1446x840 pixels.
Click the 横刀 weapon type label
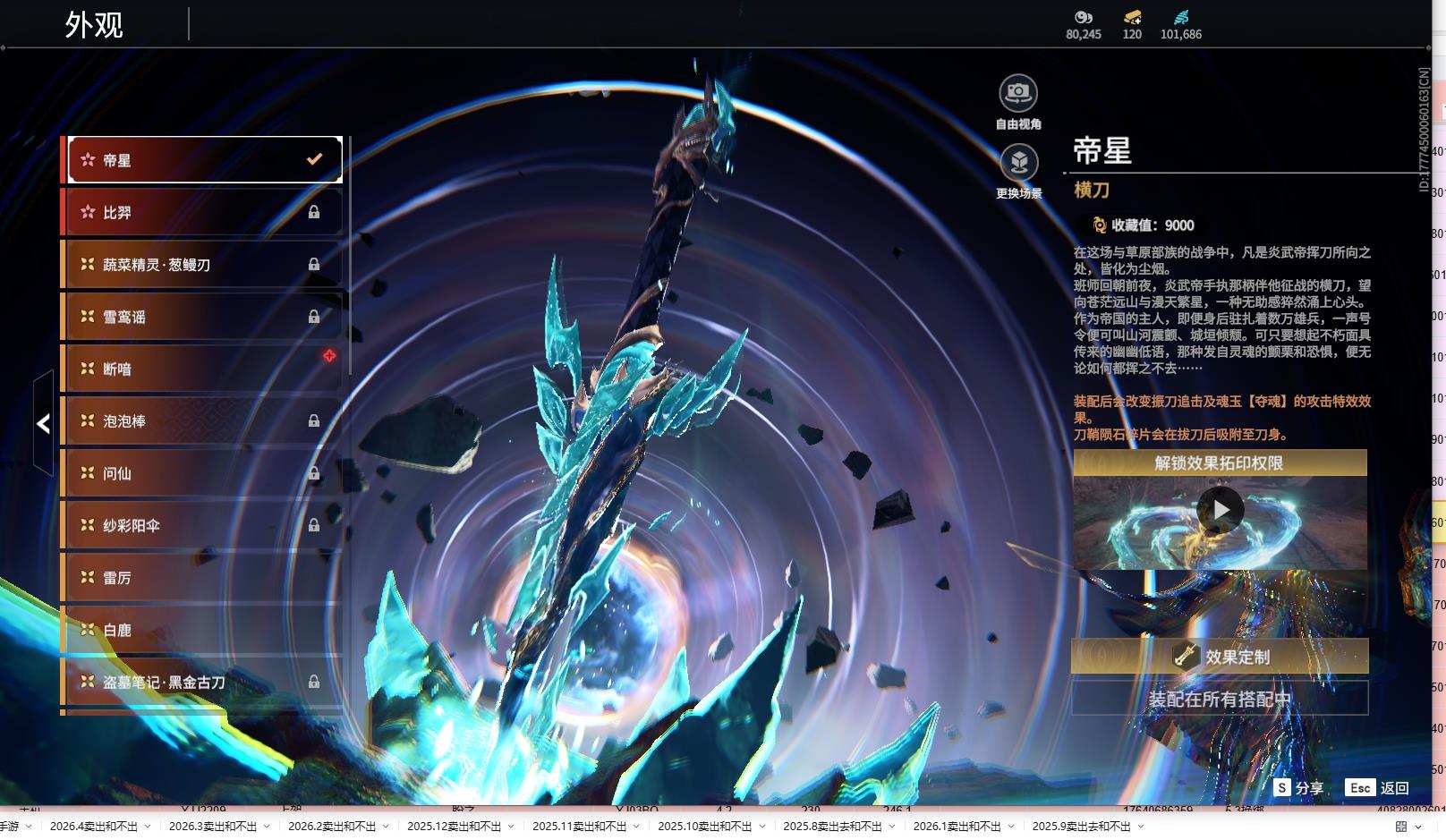[x=1092, y=190]
